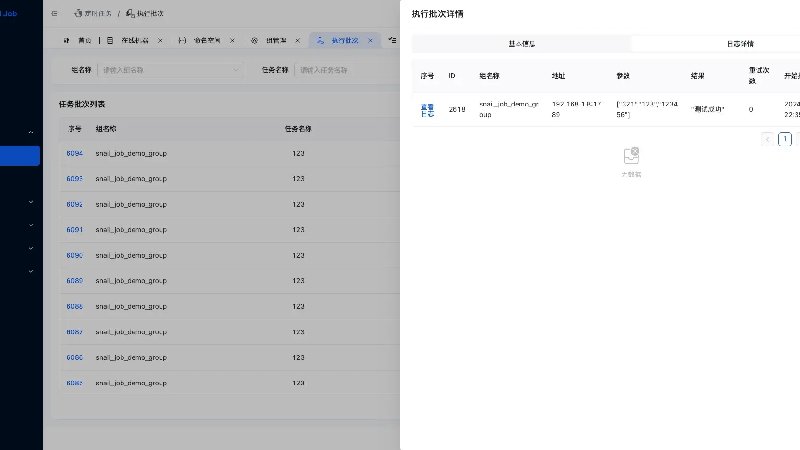
Task: Click the 序号 column header in batch list
Action: [x=75, y=129]
